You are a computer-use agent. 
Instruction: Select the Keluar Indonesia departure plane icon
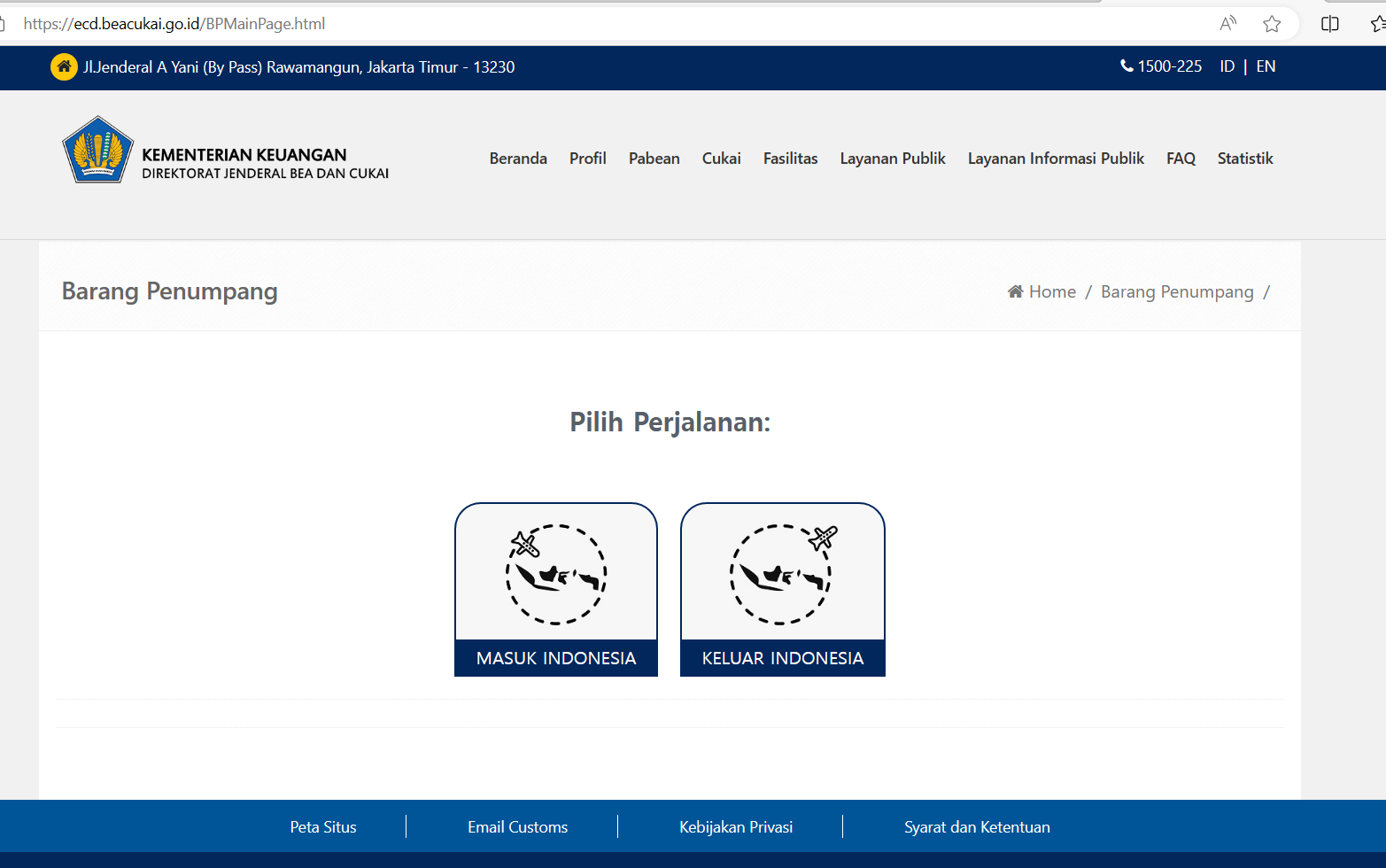tap(782, 574)
